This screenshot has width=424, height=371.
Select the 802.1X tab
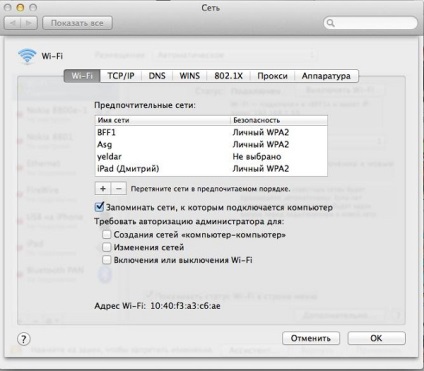(228, 76)
